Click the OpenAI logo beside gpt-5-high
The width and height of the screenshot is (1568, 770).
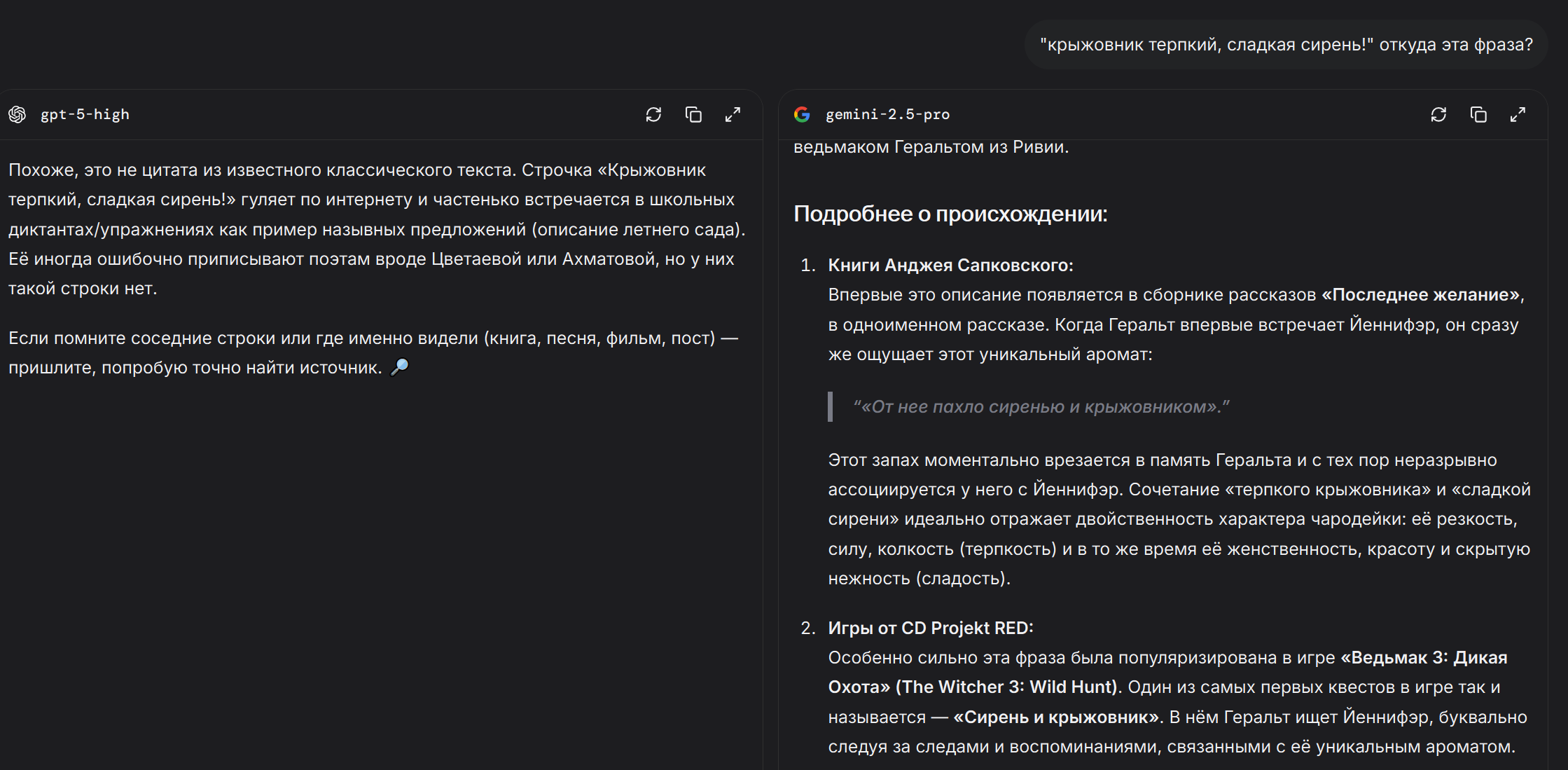pos(18,114)
